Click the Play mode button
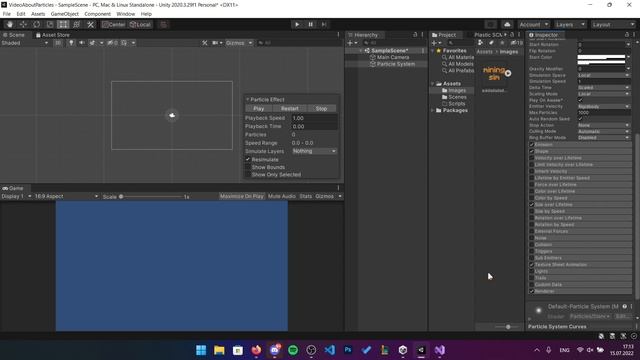640x360 pixels. 297,24
